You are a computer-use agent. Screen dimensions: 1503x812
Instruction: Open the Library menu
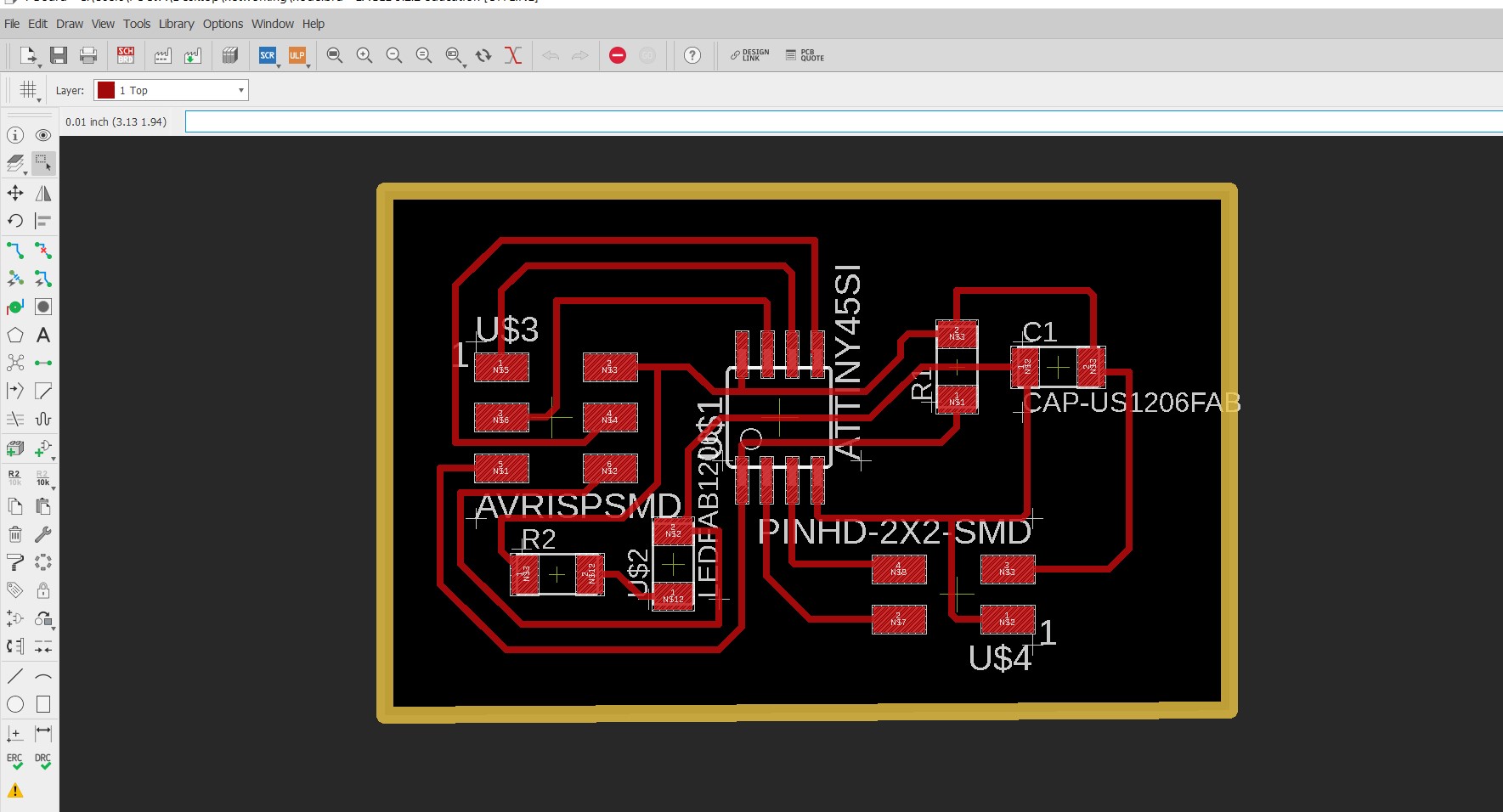(176, 24)
